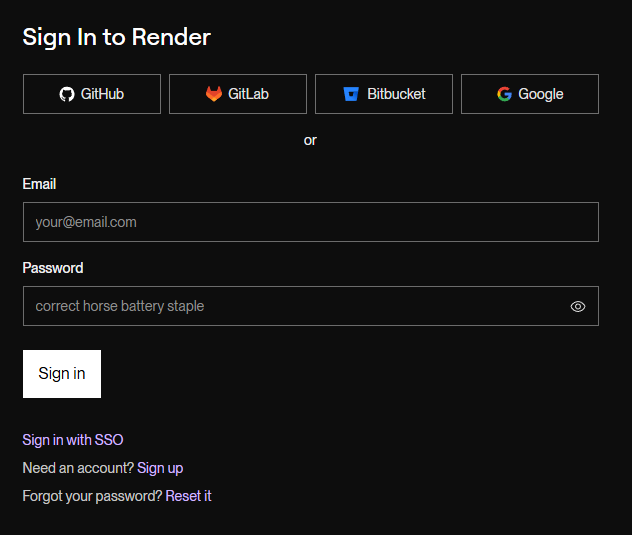Click the Sign In to Render heading

[117, 37]
